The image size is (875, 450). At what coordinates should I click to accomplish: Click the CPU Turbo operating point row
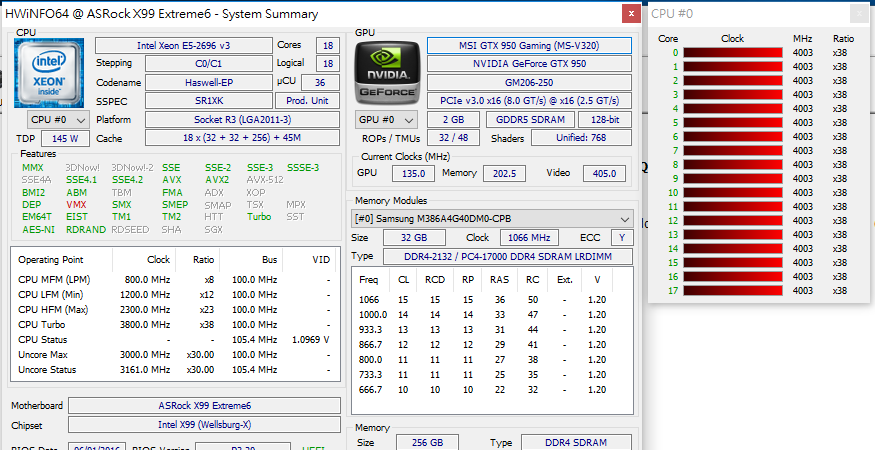[175, 324]
